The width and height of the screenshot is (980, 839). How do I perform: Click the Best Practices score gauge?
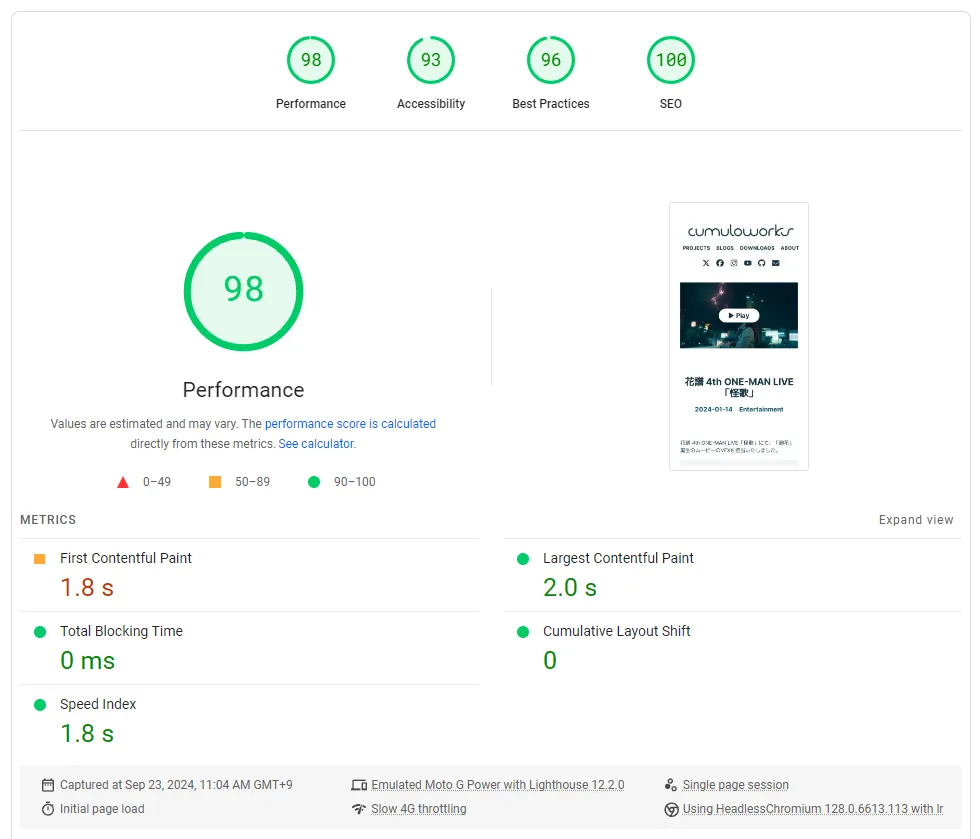pyautogui.click(x=551, y=61)
